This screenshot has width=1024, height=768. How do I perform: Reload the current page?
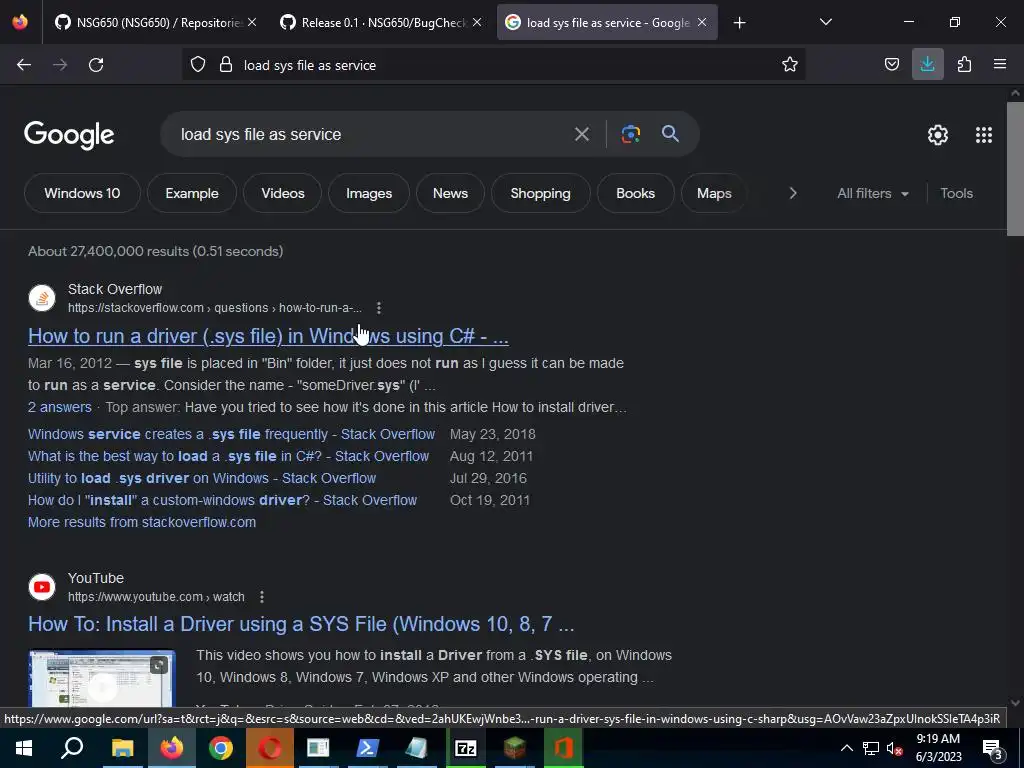(x=96, y=65)
